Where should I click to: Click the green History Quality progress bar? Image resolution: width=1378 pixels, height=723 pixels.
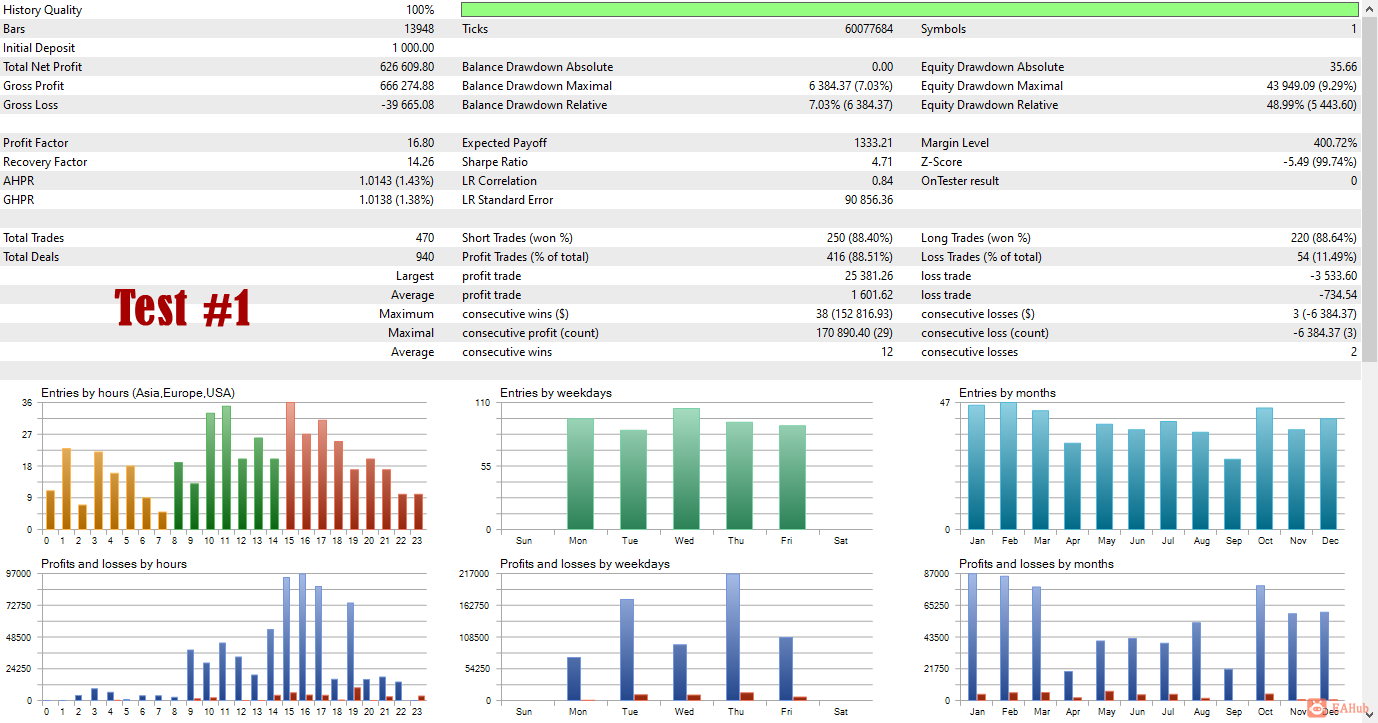click(909, 10)
